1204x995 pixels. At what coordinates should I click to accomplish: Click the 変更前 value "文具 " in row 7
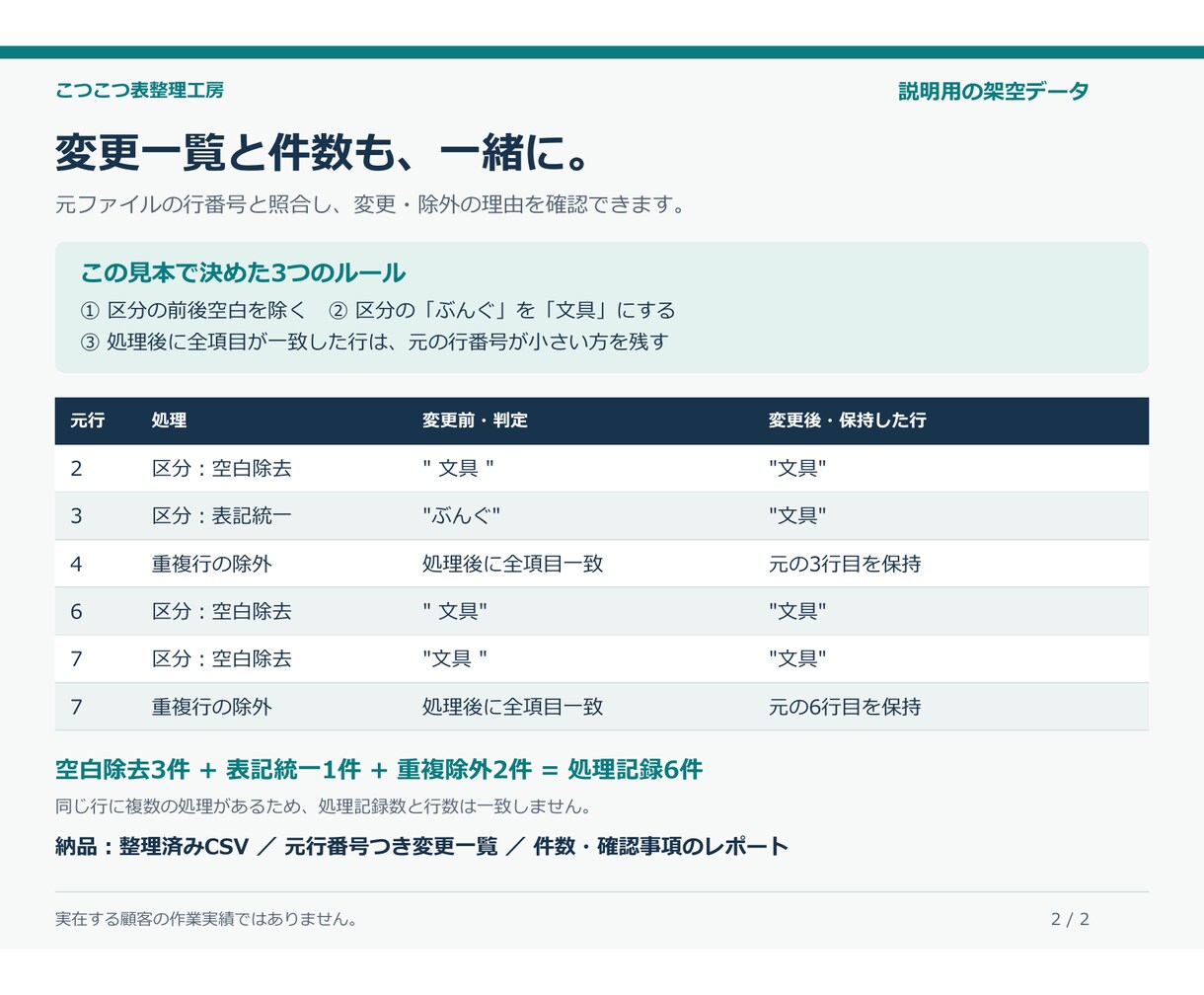455,659
